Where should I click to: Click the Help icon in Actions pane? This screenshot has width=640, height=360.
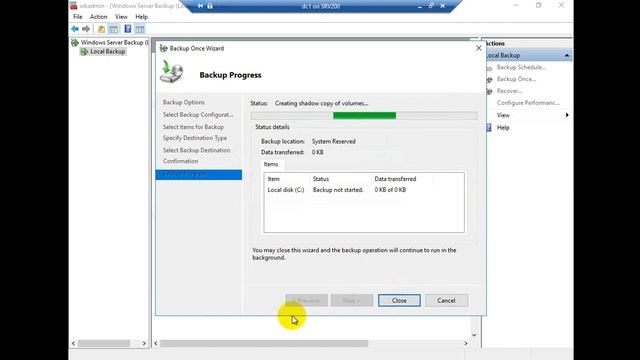click(489, 128)
